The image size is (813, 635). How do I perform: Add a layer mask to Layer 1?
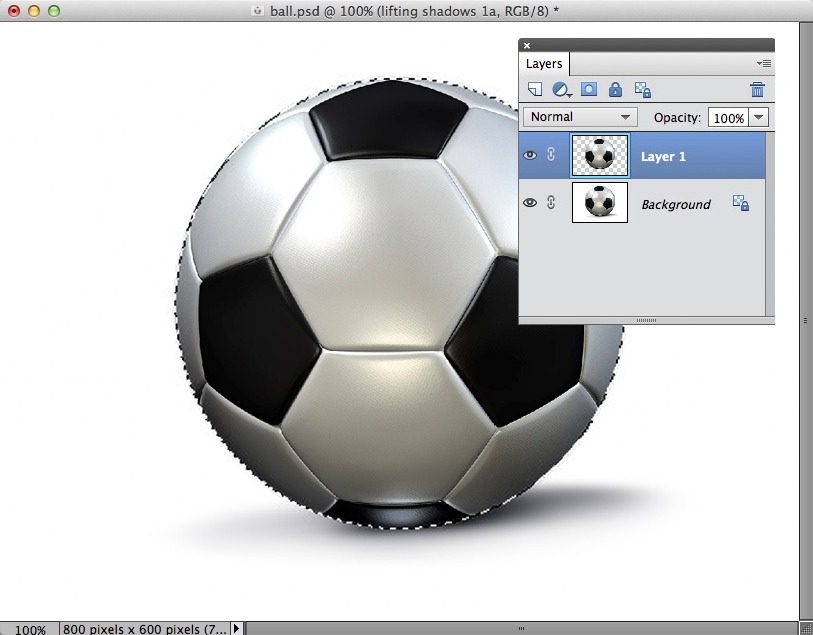pos(589,90)
